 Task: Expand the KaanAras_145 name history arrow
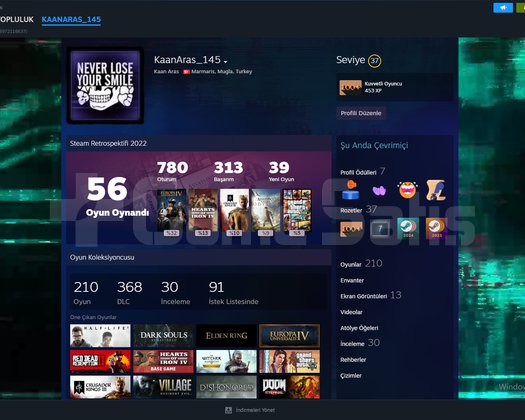pos(226,61)
